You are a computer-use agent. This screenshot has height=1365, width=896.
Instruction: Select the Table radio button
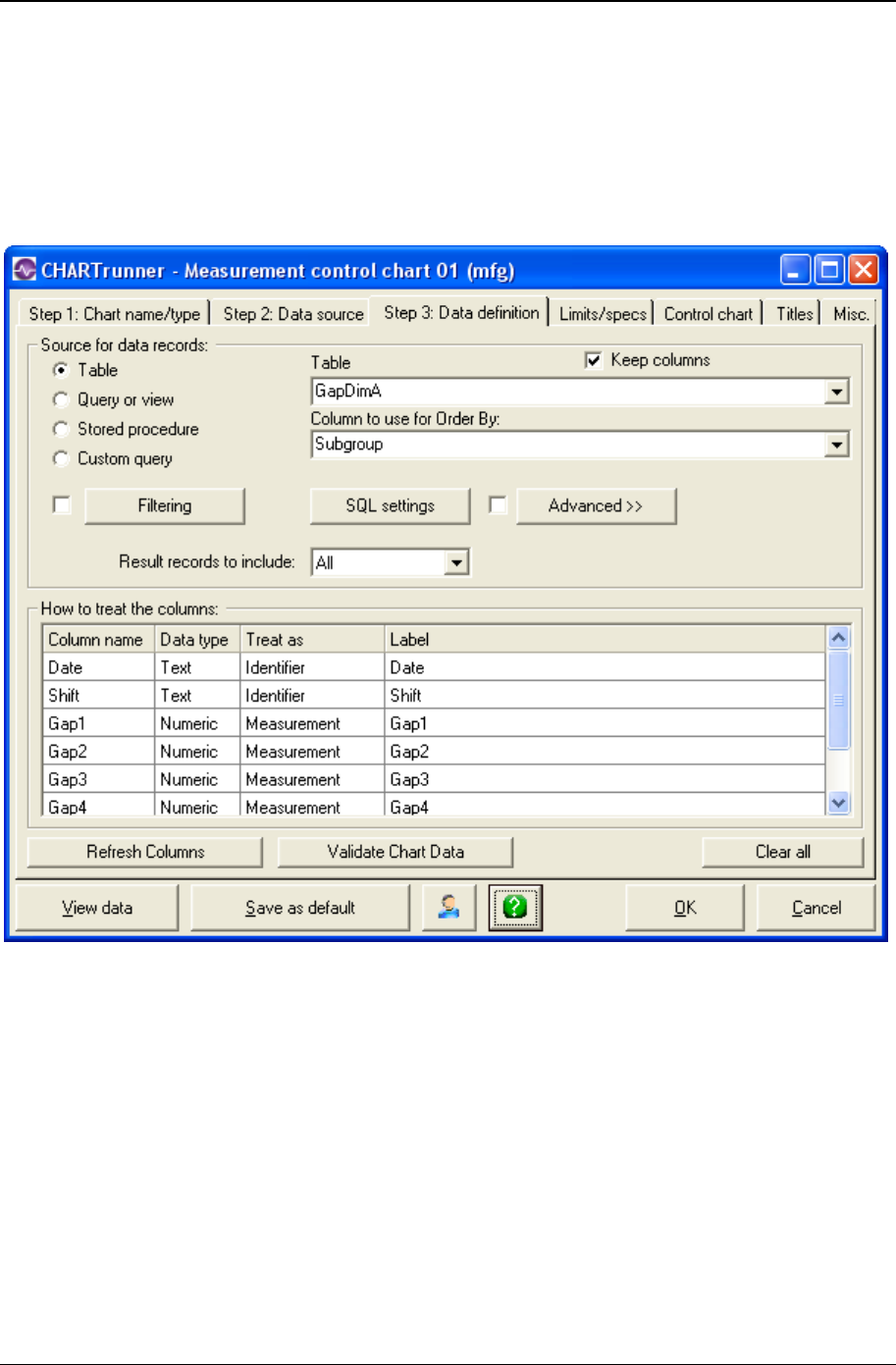pyautogui.click(x=61, y=370)
